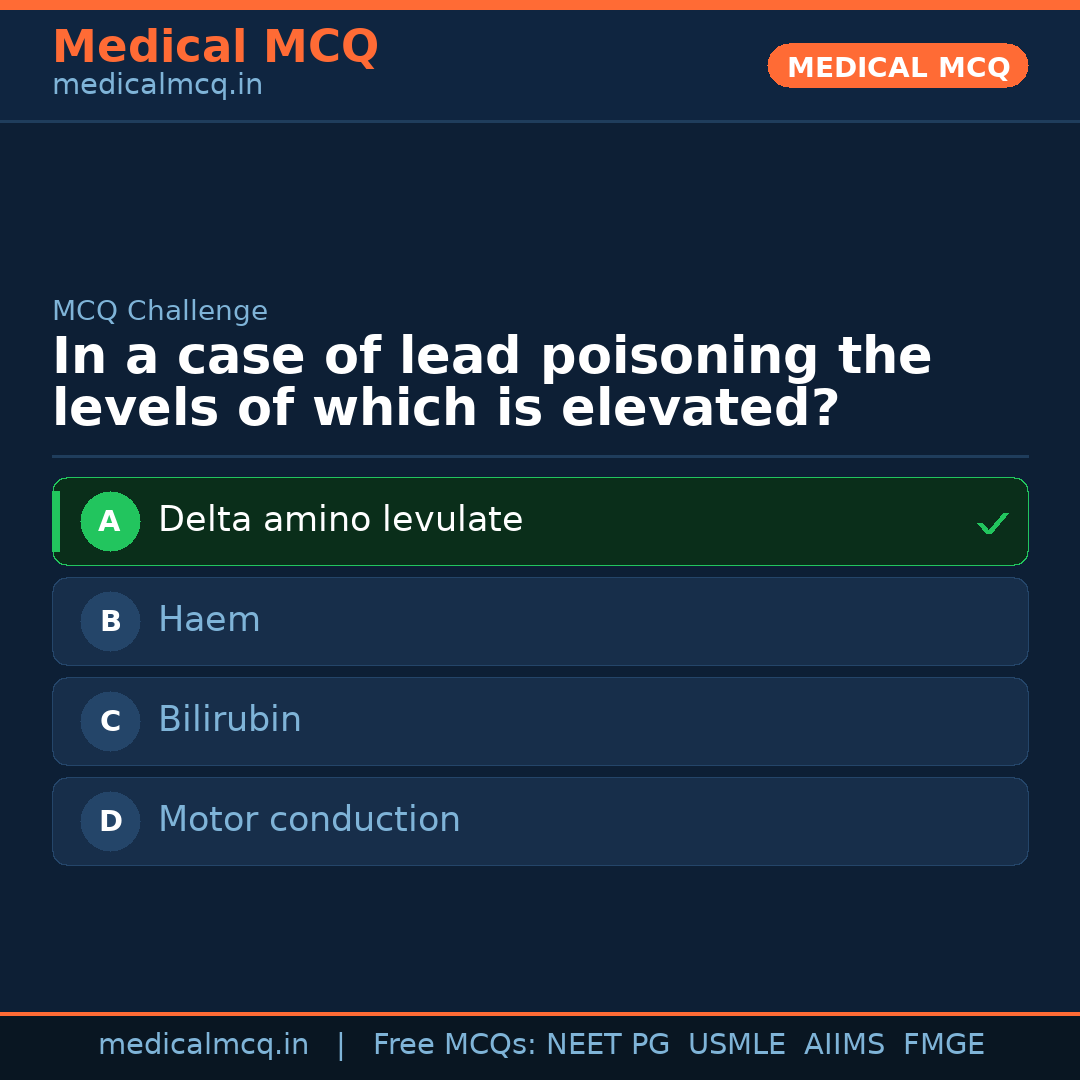Click the C letter circle icon
The height and width of the screenshot is (1080, 1080).
[110, 721]
